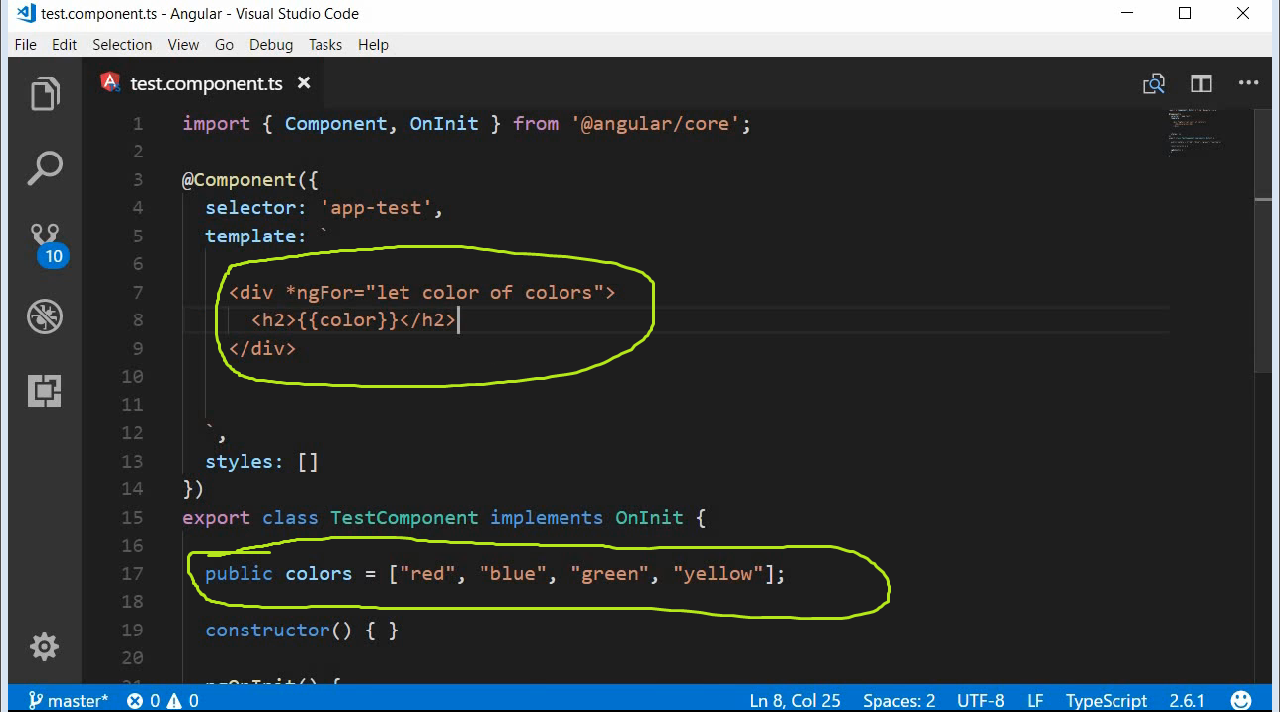Click the Manage gear icon
The height and width of the screenshot is (712, 1280).
tap(44, 646)
